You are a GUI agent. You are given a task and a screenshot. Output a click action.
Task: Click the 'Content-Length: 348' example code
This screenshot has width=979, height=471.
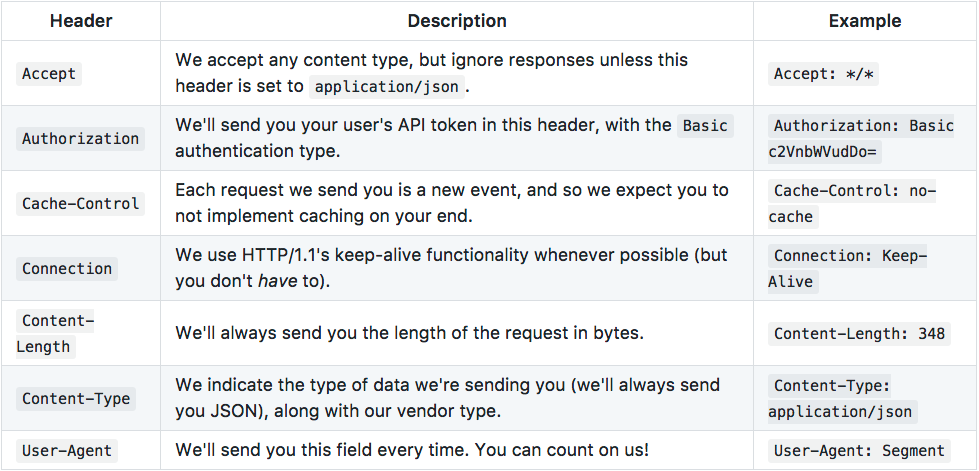tap(859, 334)
